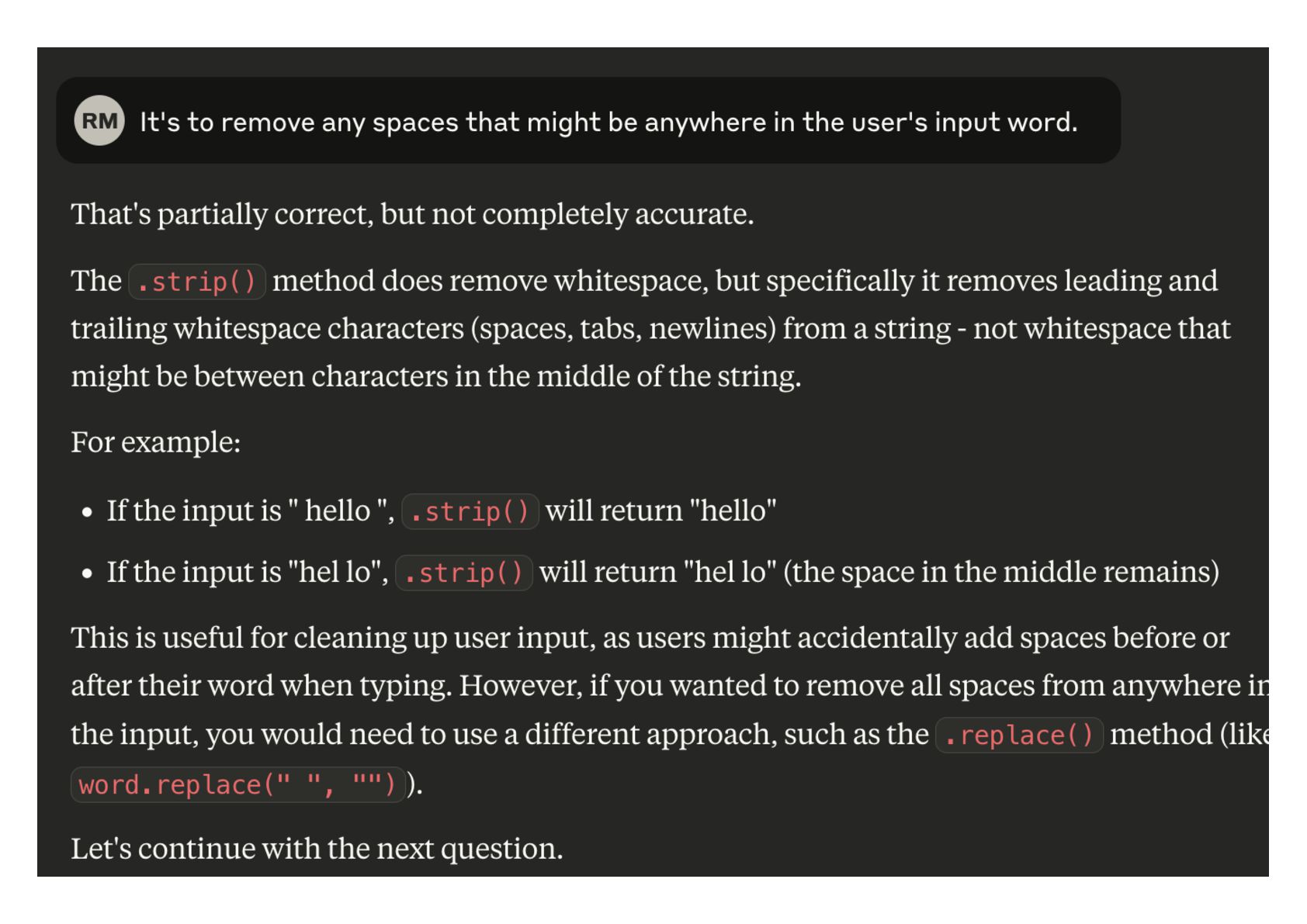Image resolution: width=1307 pixels, height=924 pixels.
Task: Click the line starting trailing whitespace characters
Action: [x=650, y=329]
